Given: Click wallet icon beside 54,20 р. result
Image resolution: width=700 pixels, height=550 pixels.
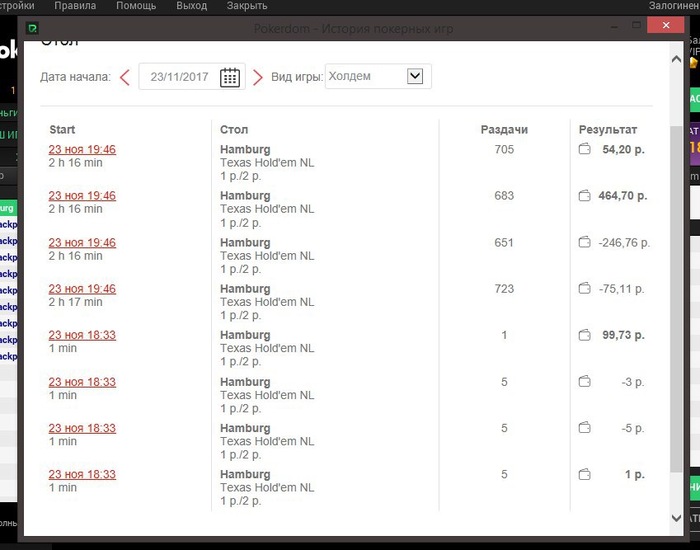Looking at the screenshot, I should [584, 149].
